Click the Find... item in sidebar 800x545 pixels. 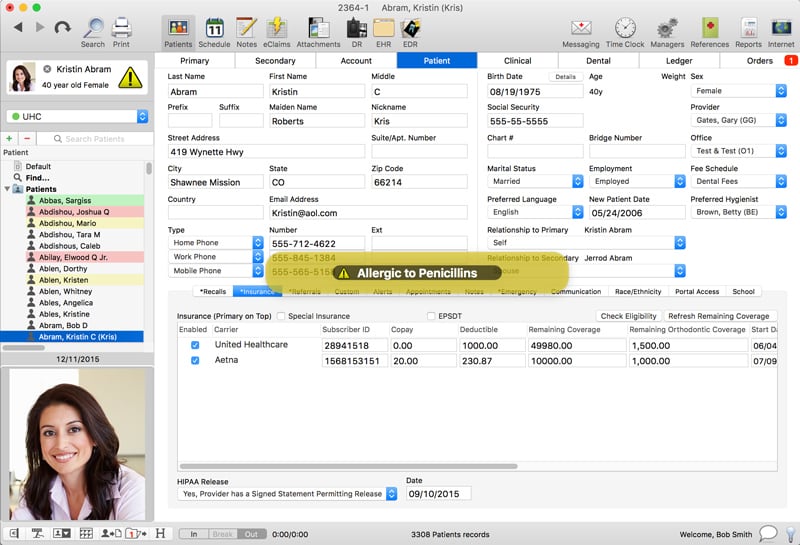[37, 178]
